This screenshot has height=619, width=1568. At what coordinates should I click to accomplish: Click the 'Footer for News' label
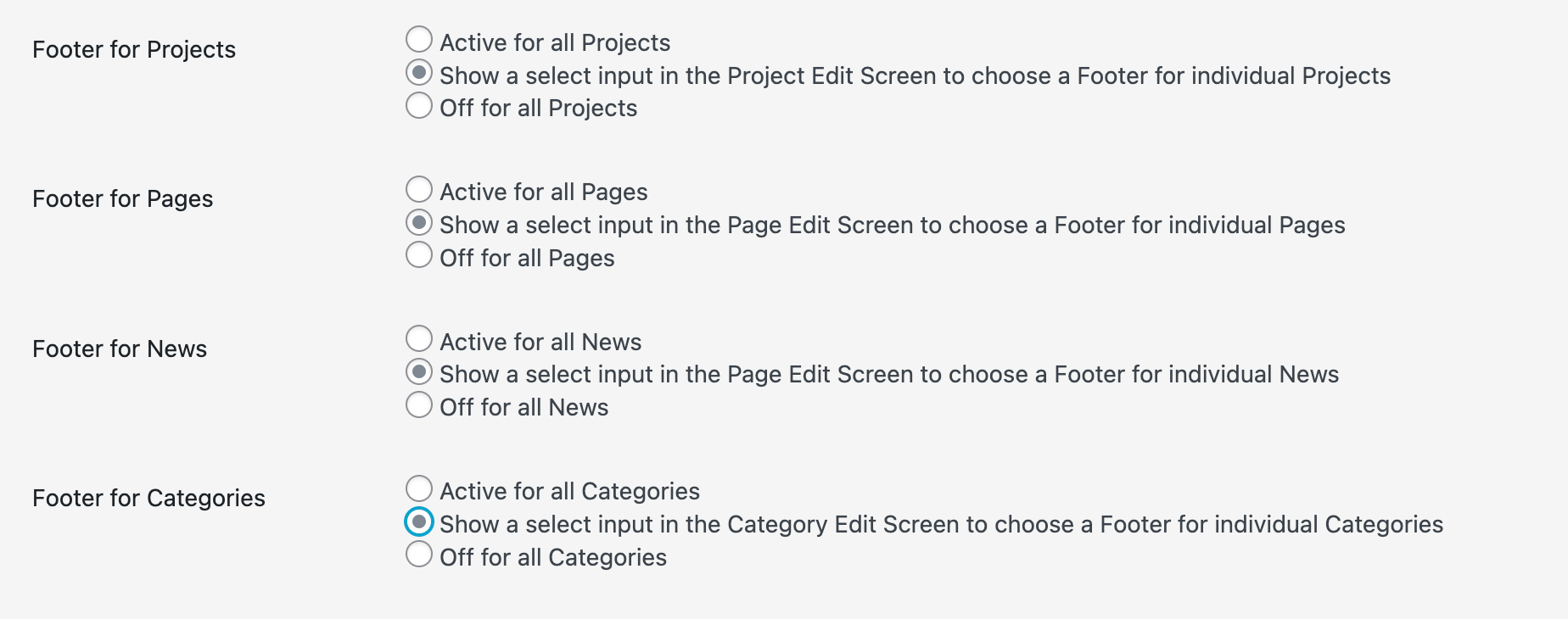(120, 348)
